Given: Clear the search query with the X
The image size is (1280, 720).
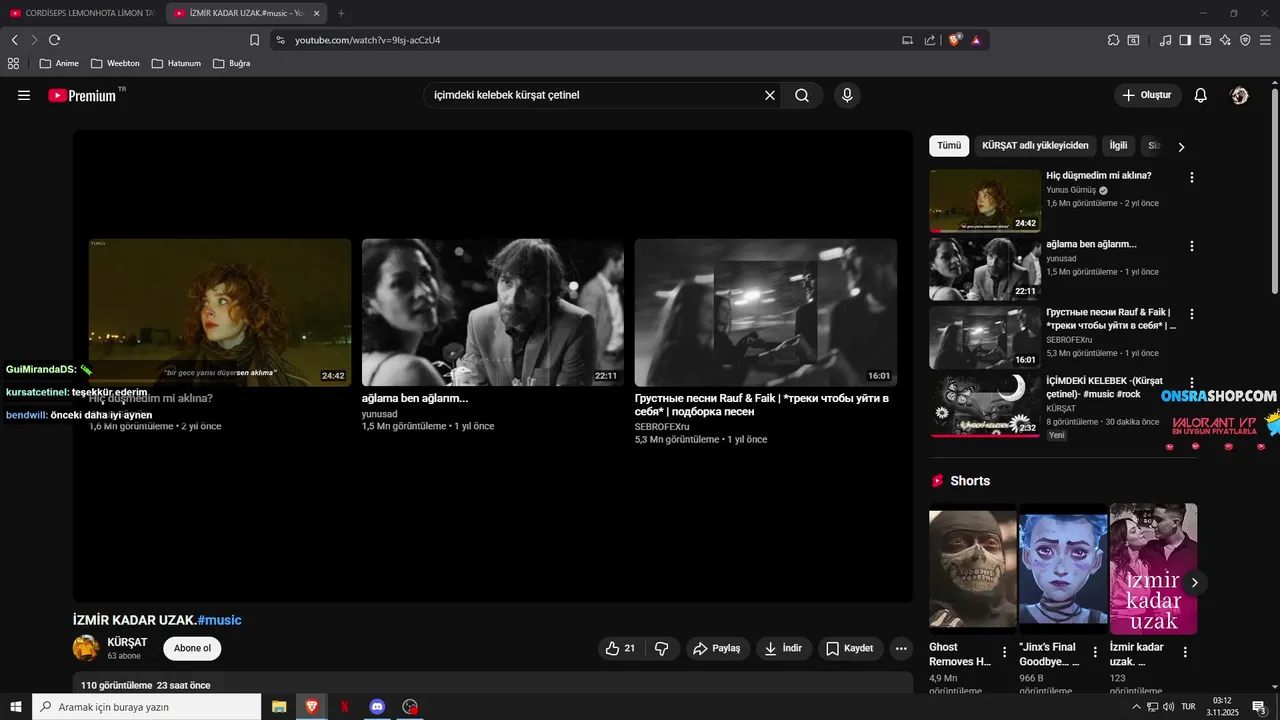Looking at the screenshot, I should pyautogui.click(x=770, y=95).
